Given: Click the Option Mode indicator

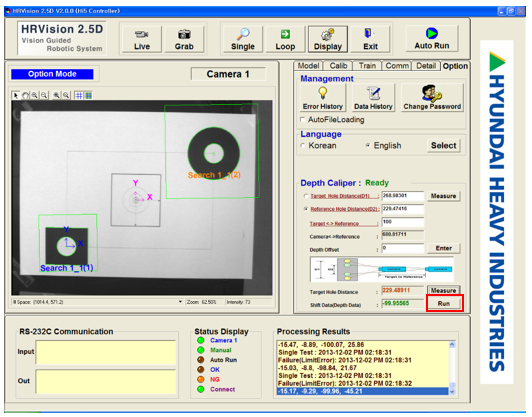Looking at the screenshot, I should [x=52, y=74].
